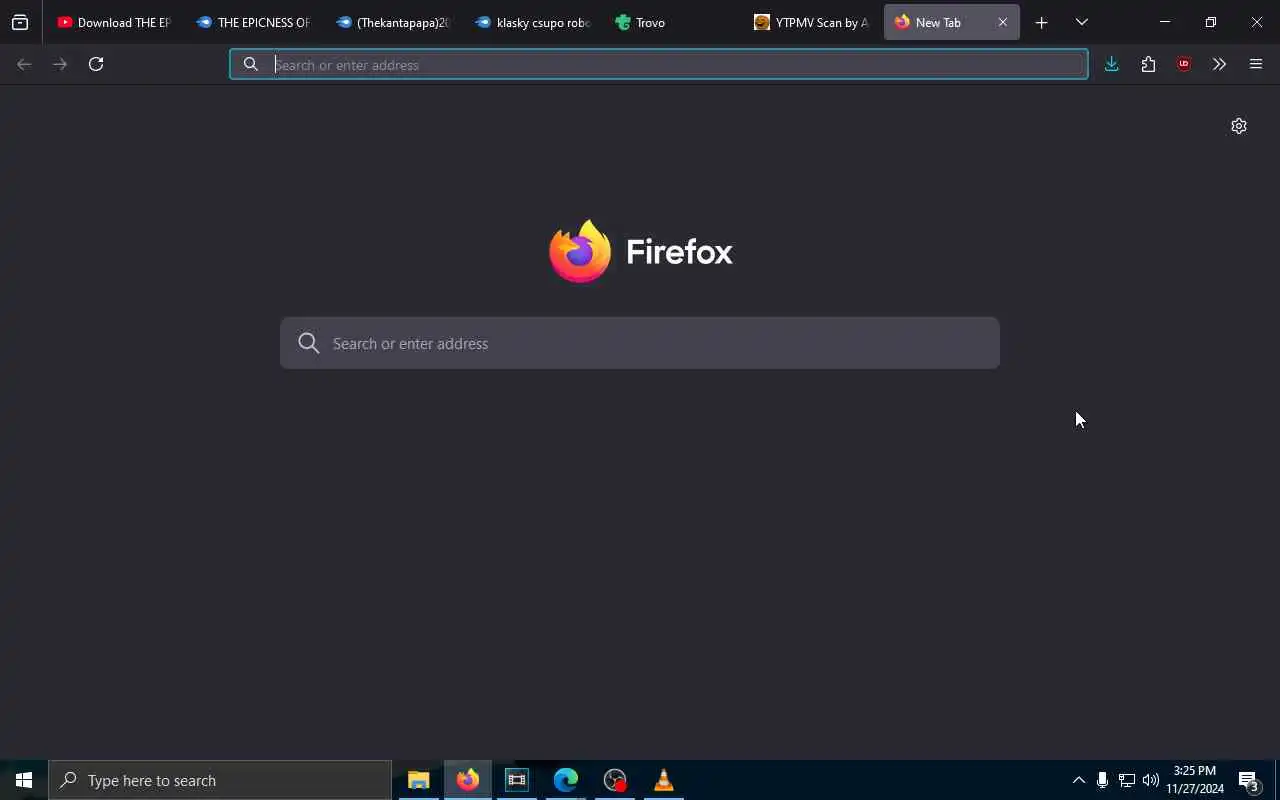Launch Microsoft Edge from taskbar
This screenshot has width=1280, height=800.
point(566,780)
